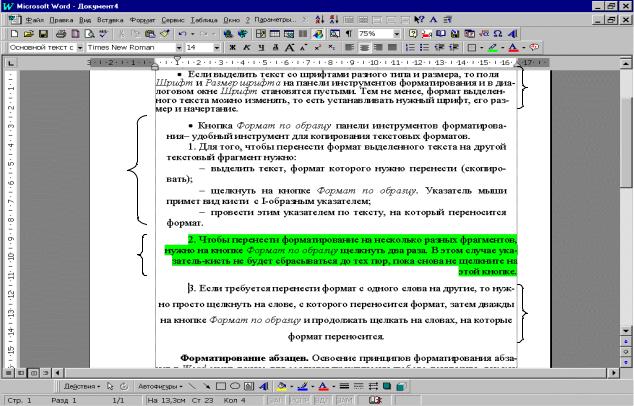Insert a table with the grid icon
Viewport: 634px width, 406px height.
pos(275,34)
